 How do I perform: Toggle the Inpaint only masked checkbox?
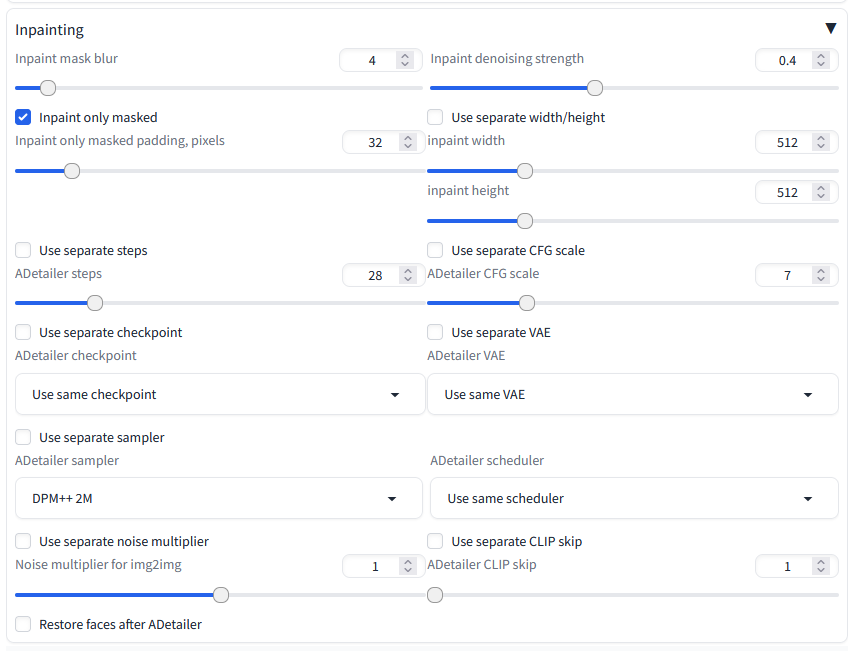click(23, 117)
